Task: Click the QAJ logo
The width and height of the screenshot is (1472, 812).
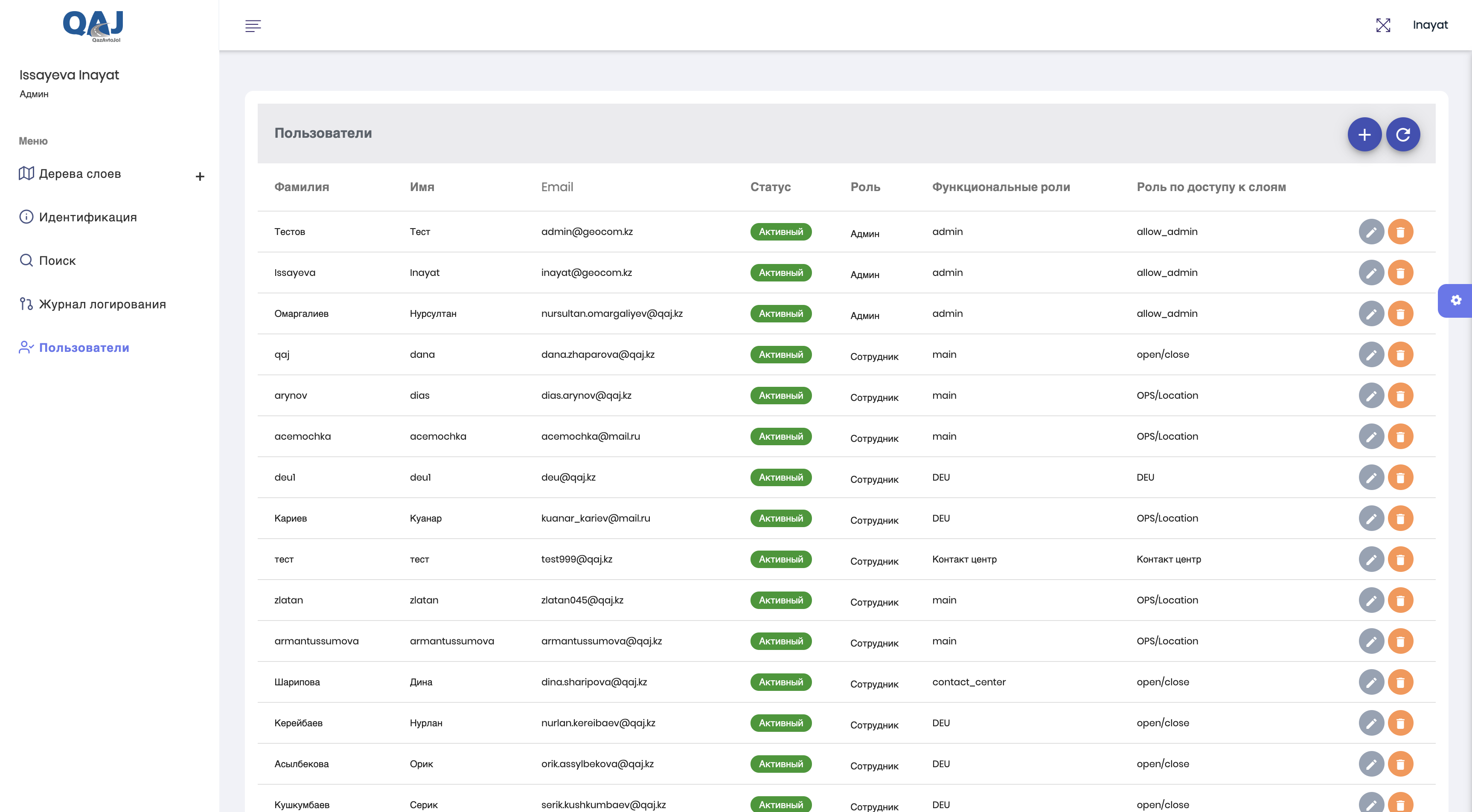Action: [x=93, y=26]
